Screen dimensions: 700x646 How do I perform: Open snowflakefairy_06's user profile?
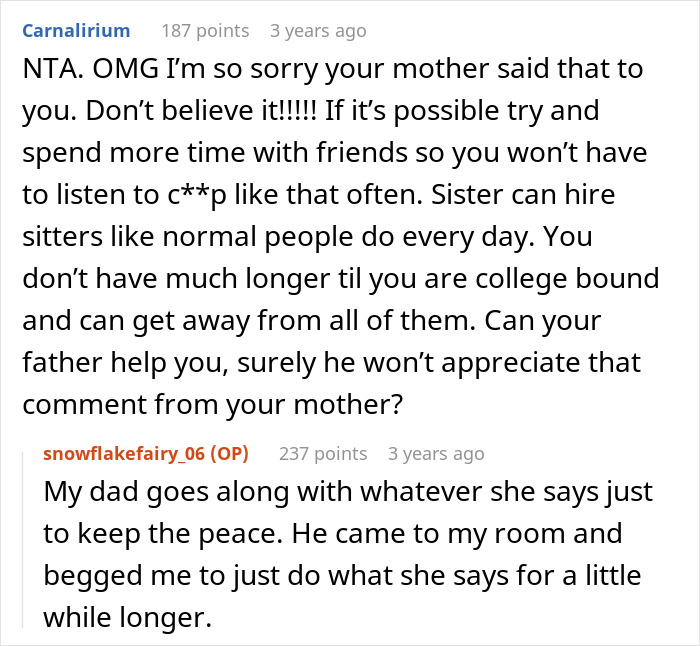121,454
